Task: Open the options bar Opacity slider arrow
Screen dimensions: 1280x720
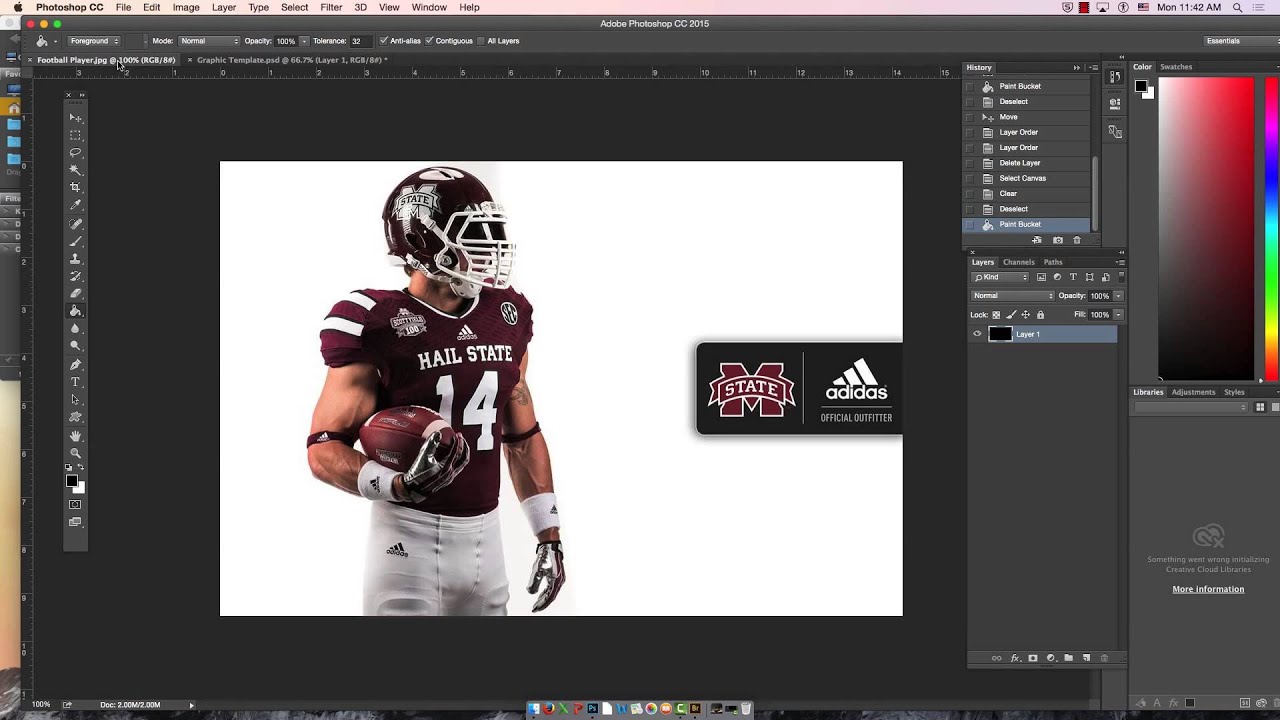Action: coord(304,41)
